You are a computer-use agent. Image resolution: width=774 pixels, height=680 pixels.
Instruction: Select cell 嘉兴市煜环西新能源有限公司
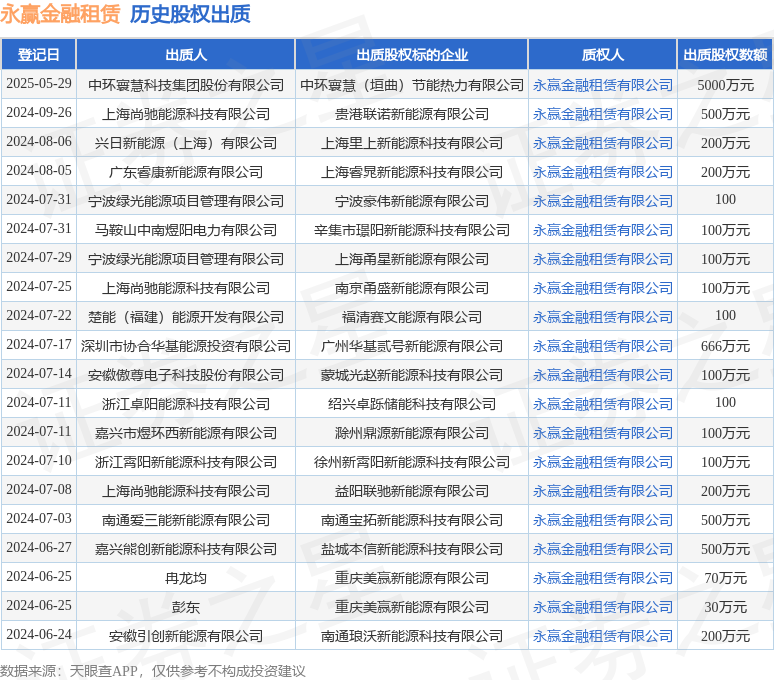186,433
